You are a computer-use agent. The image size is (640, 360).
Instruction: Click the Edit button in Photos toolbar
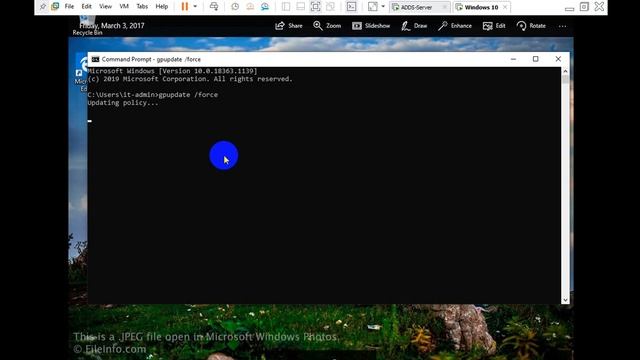coord(494,26)
